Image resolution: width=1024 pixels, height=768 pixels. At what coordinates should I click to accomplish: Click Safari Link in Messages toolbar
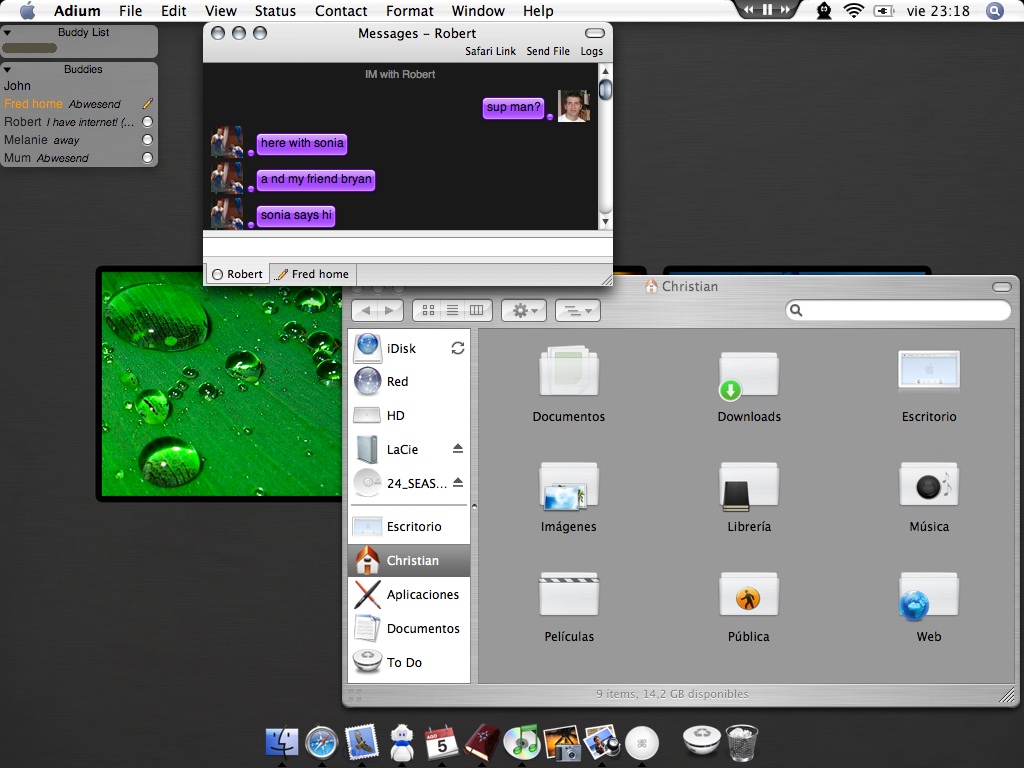click(490, 51)
